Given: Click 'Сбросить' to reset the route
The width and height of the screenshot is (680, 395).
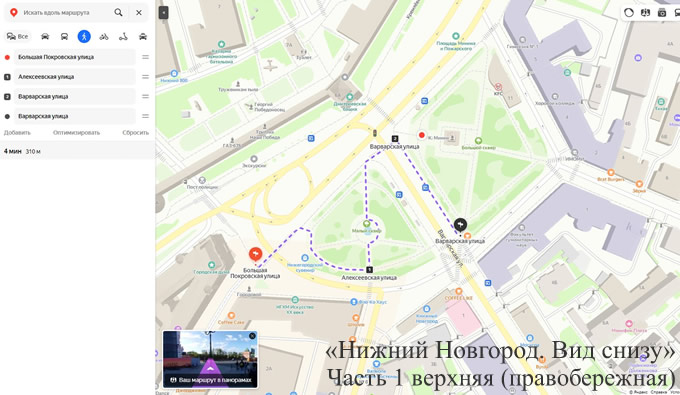Looking at the screenshot, I should point(135,133).
